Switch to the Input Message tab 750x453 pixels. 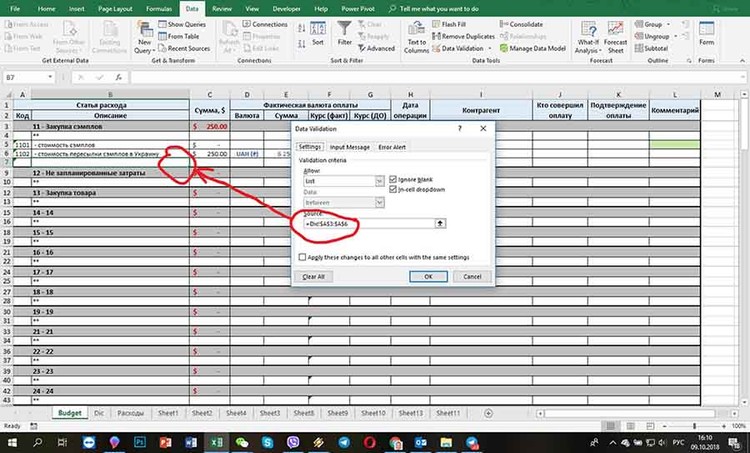[349, 147]
